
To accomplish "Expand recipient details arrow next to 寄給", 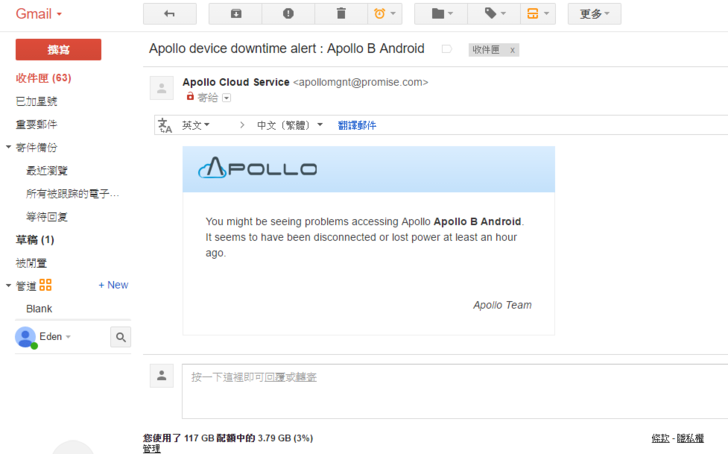I will click(x=226, y=98).
